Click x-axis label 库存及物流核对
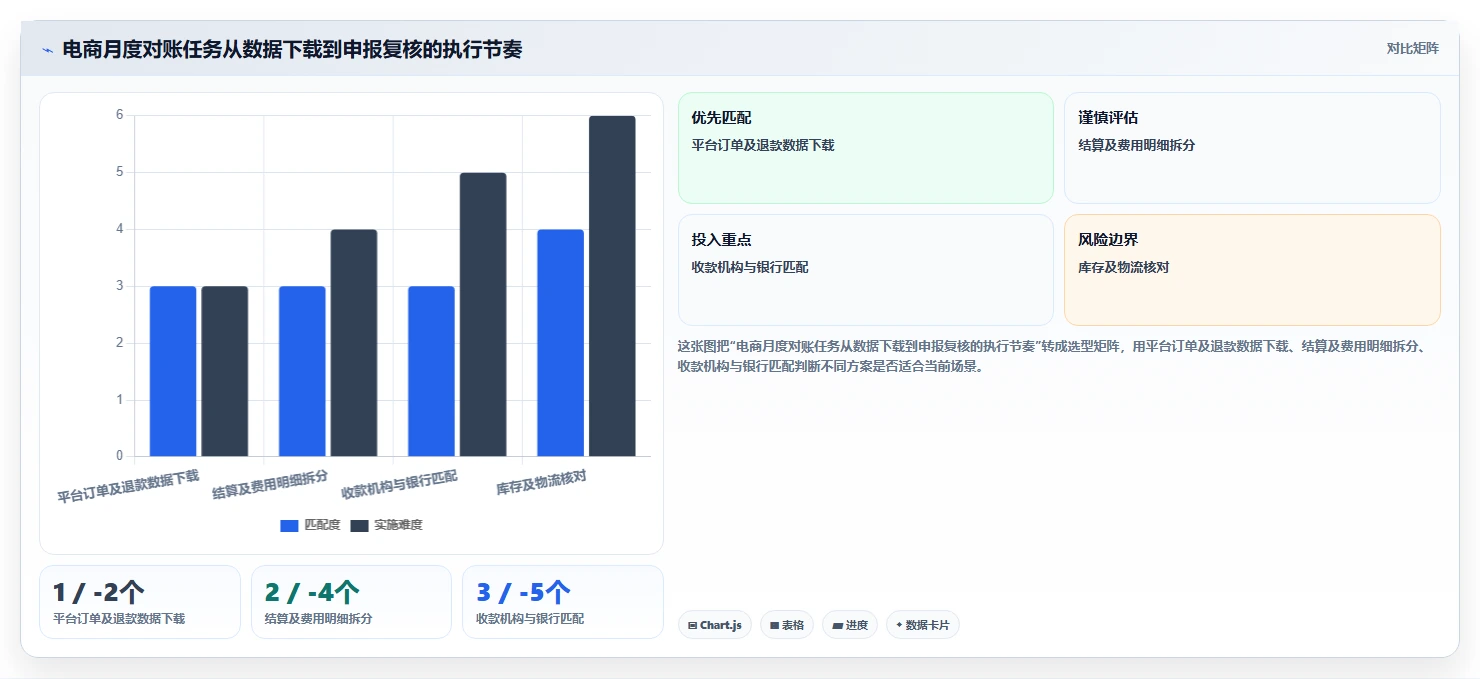Viewport: 1480px width, 679px height. (x=541, y=483)
